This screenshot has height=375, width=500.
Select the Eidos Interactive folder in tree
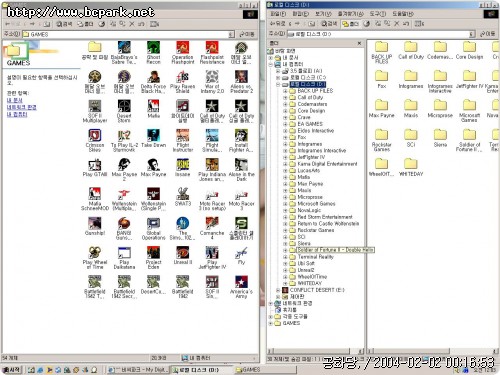click(x=315, y=131)
